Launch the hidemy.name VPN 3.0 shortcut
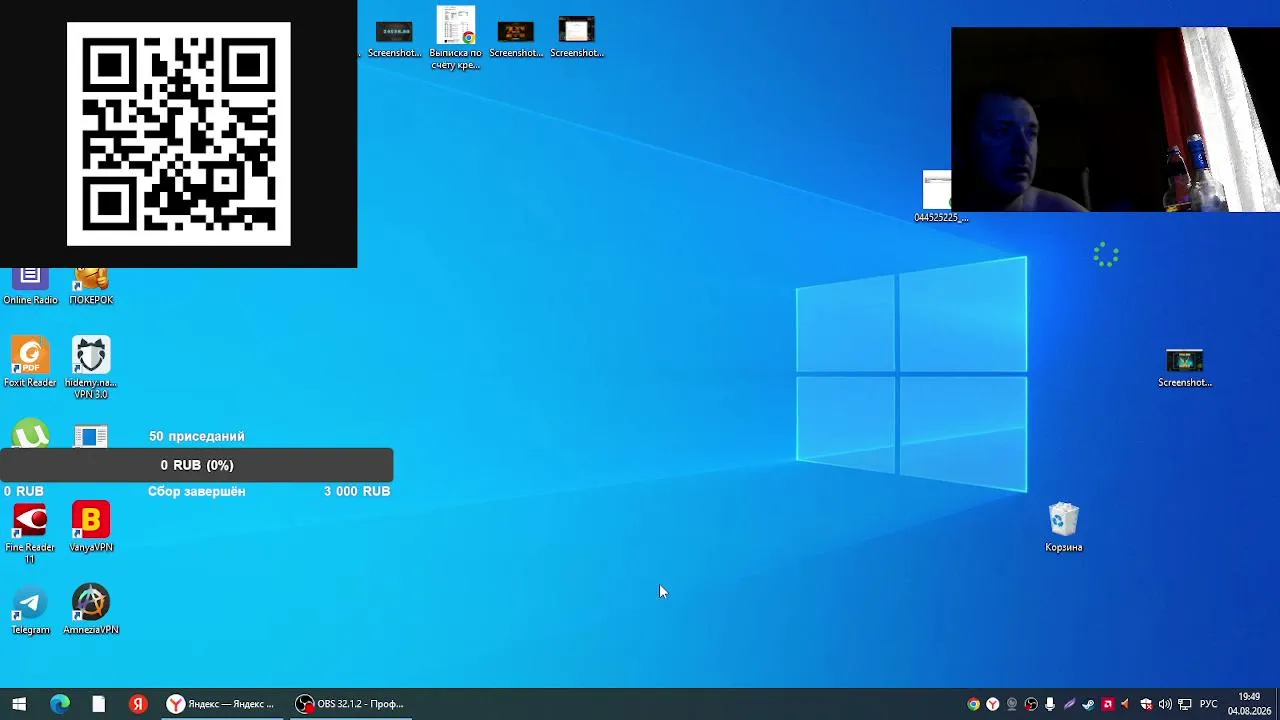The image size is (1280, 720). [91, 368]
